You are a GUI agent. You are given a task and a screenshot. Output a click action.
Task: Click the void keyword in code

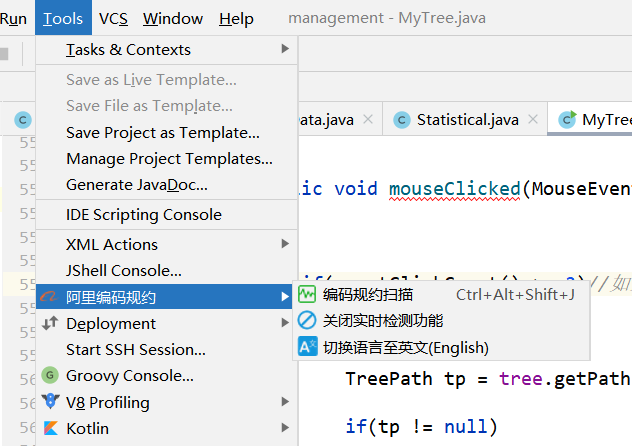pos(356,189)
